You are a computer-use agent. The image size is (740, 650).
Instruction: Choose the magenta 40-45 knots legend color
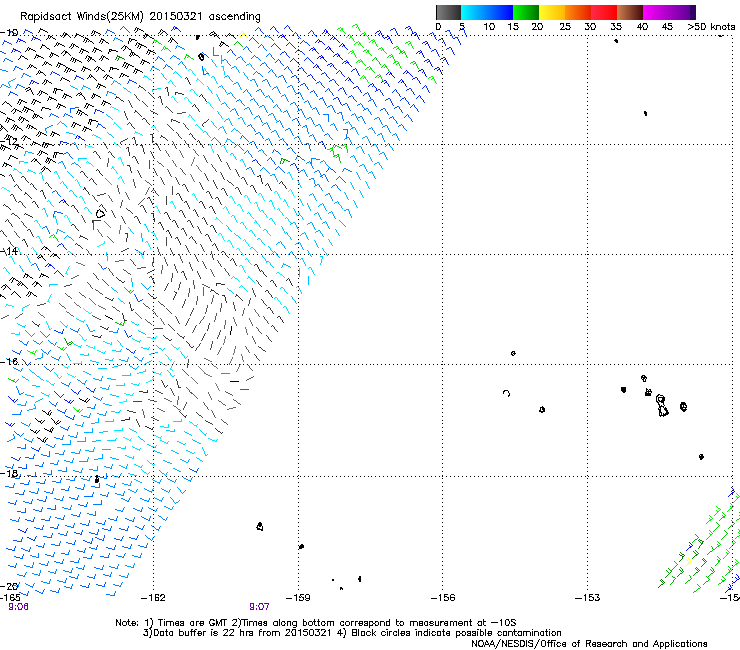(x=656, y=12)
